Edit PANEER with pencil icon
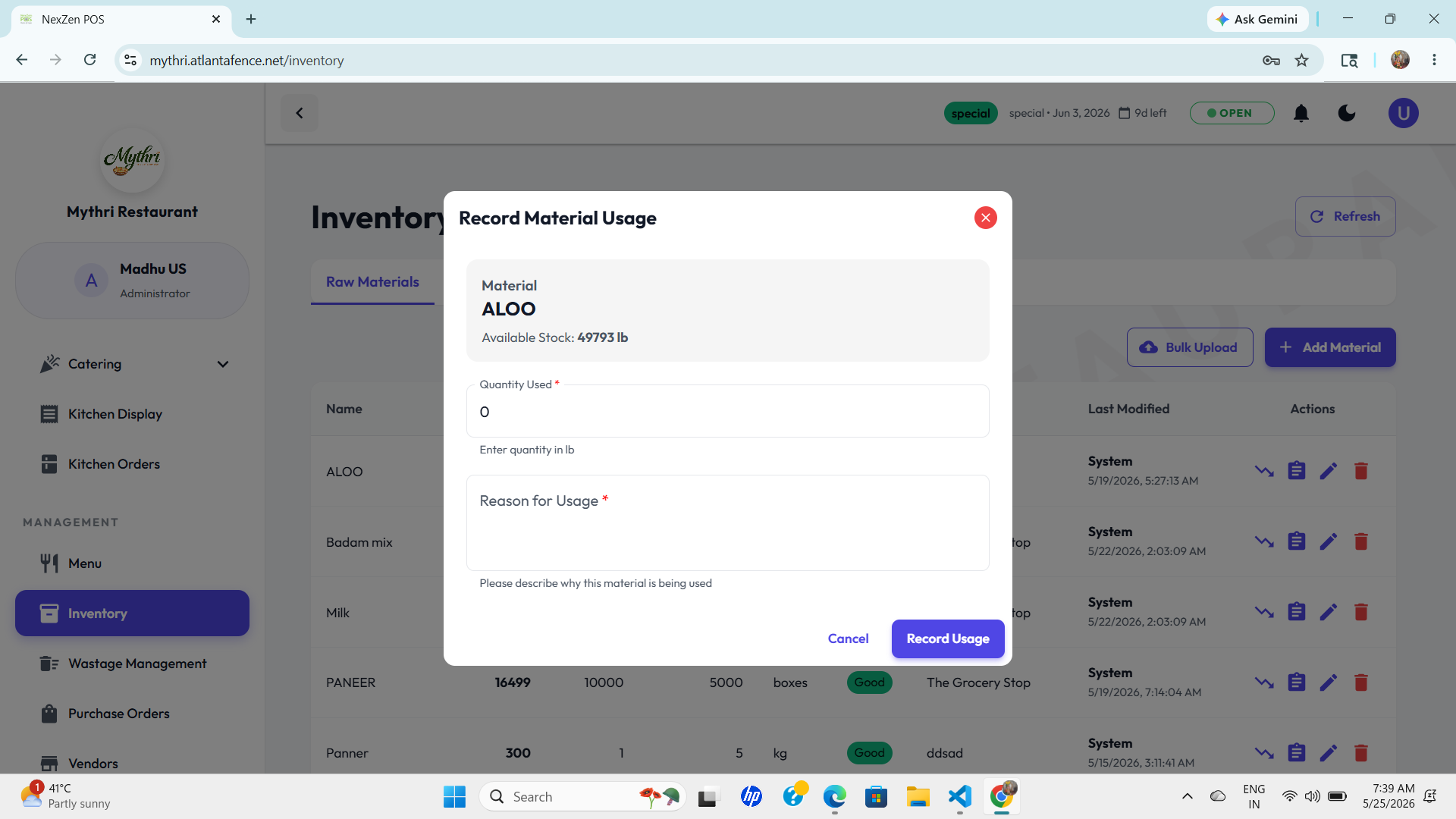 click(x=1329, y=682)
